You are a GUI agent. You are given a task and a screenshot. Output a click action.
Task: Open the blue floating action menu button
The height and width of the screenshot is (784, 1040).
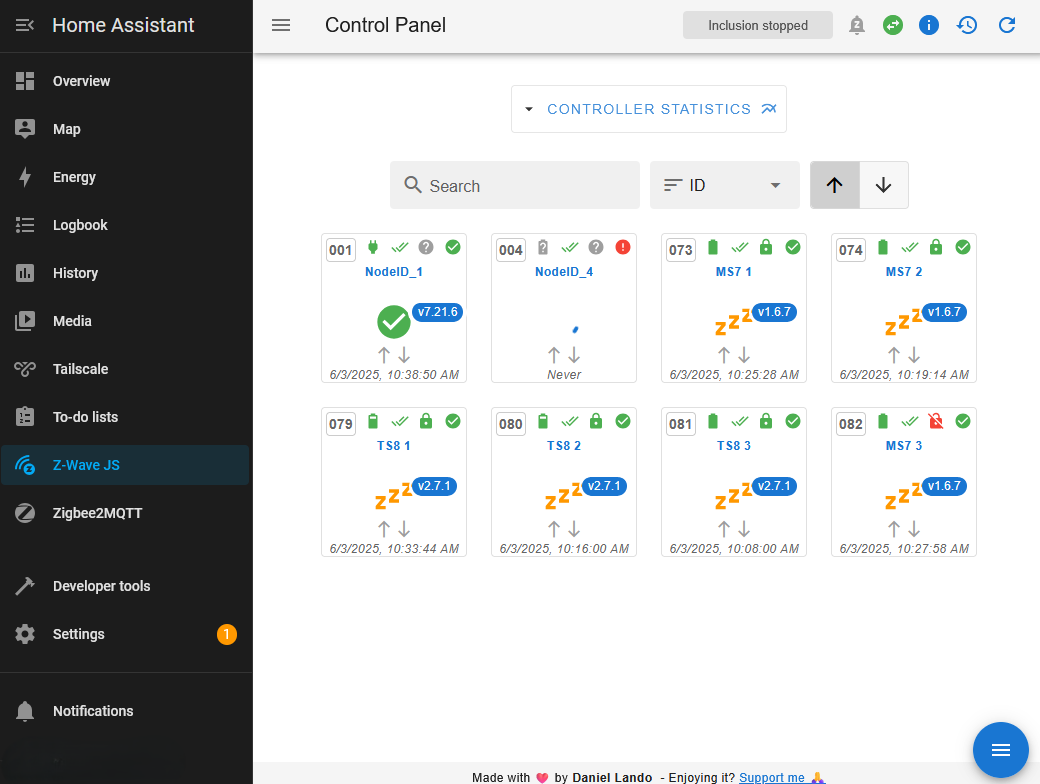pyautogui.click(x=1000, y=750)
